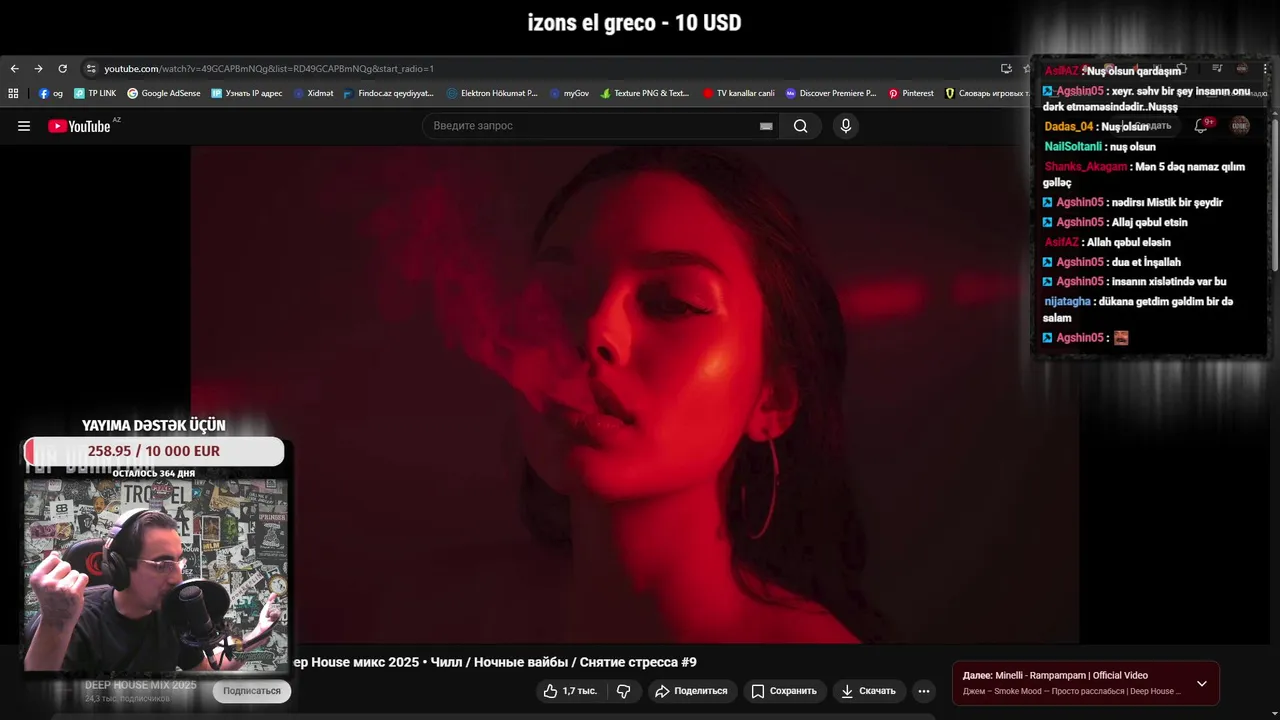
Task: Open the Facebook 'og' bookmark
Action: point(51,93)
